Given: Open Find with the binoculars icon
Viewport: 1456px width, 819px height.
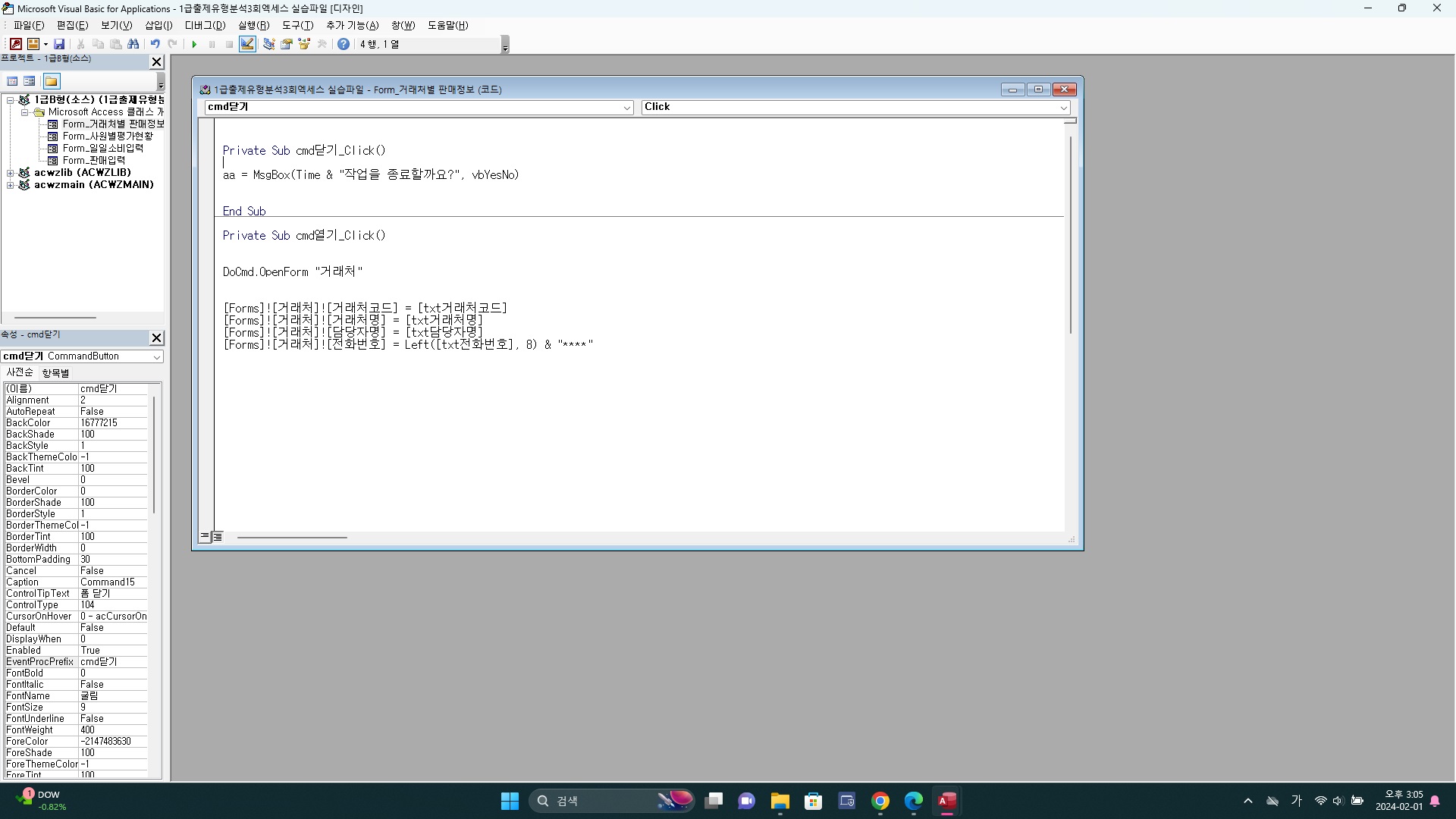Looking at the screenshot, I should [x=133, y=44].
